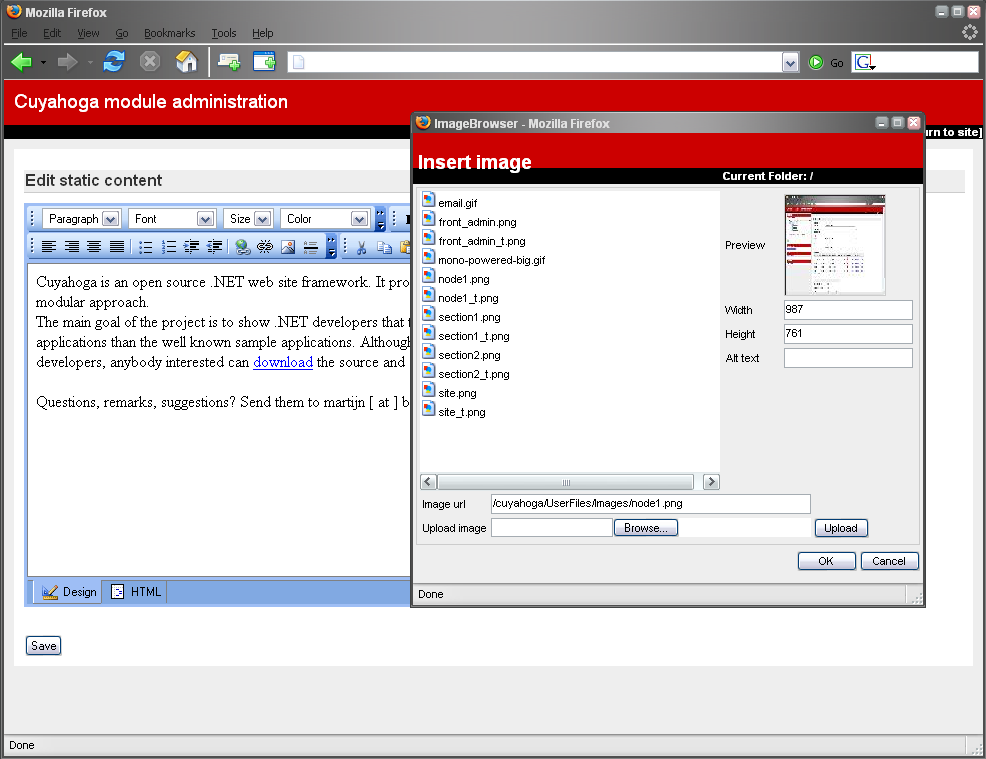Open the Go menu in the menu bar
Screen dimensions: 986x759
point(121,33)
